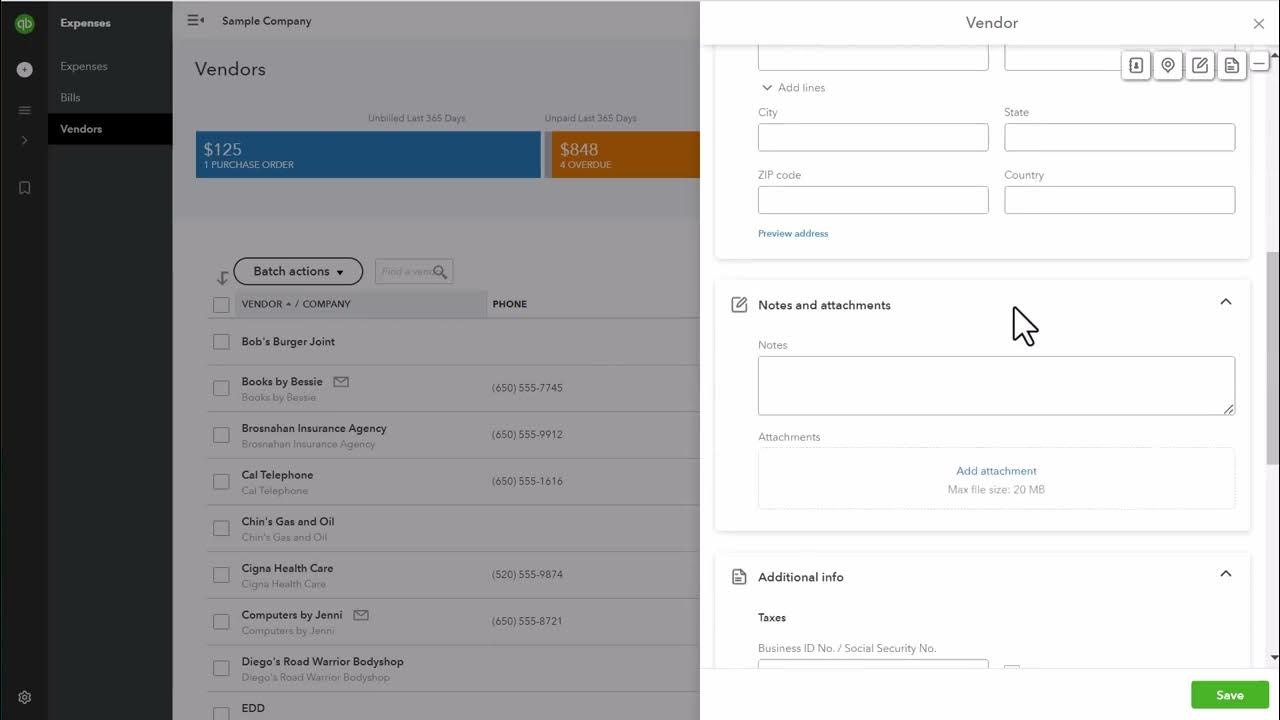Filter by the $848 overdue tile
Screen dimensions: 1280x720
click(x=625, y=155)
